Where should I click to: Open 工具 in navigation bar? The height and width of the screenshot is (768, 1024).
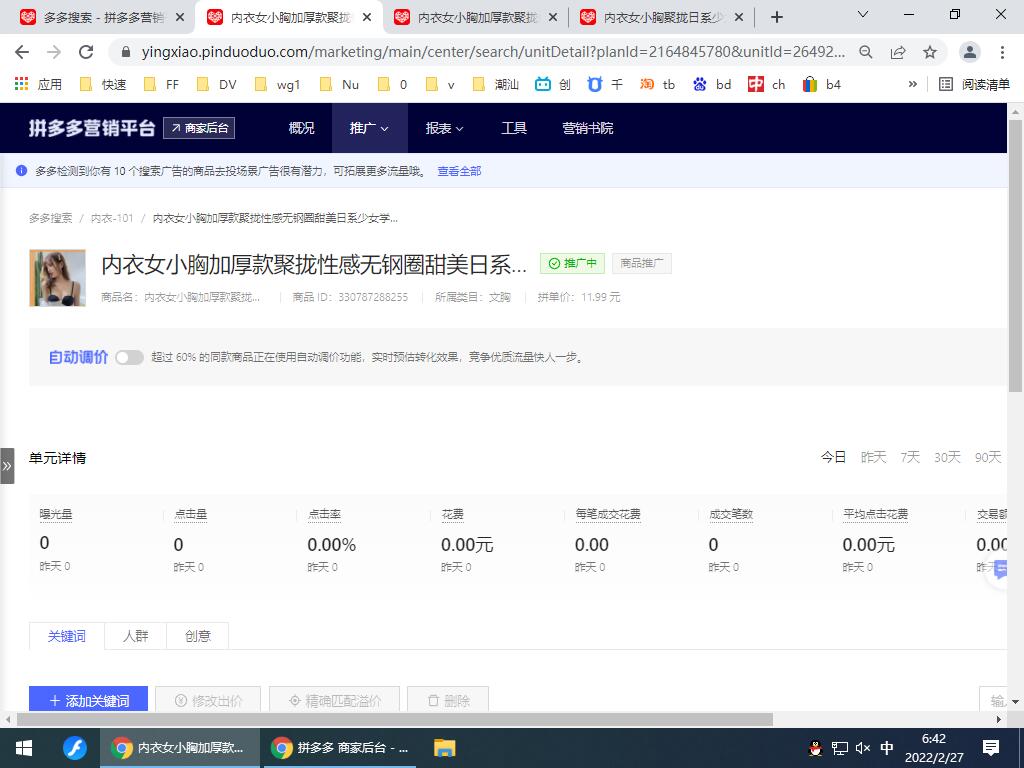[x=514, y=128]
